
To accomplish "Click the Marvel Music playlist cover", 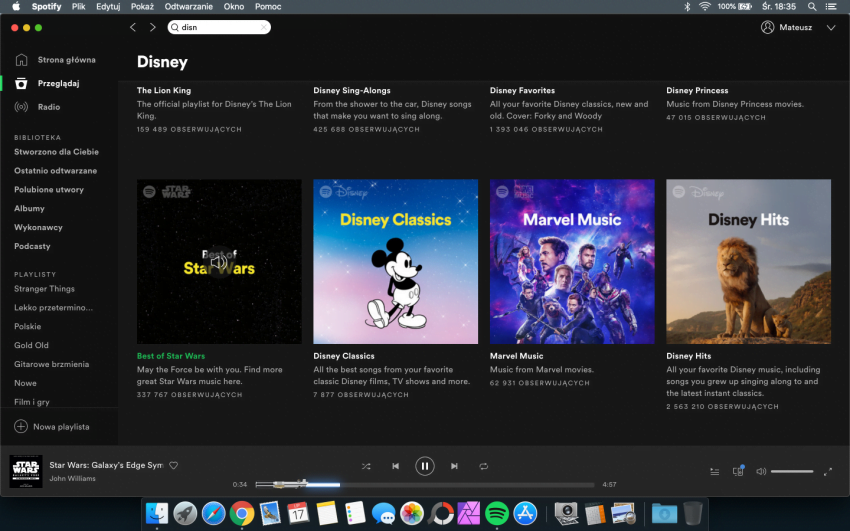I will click(572, 262).
